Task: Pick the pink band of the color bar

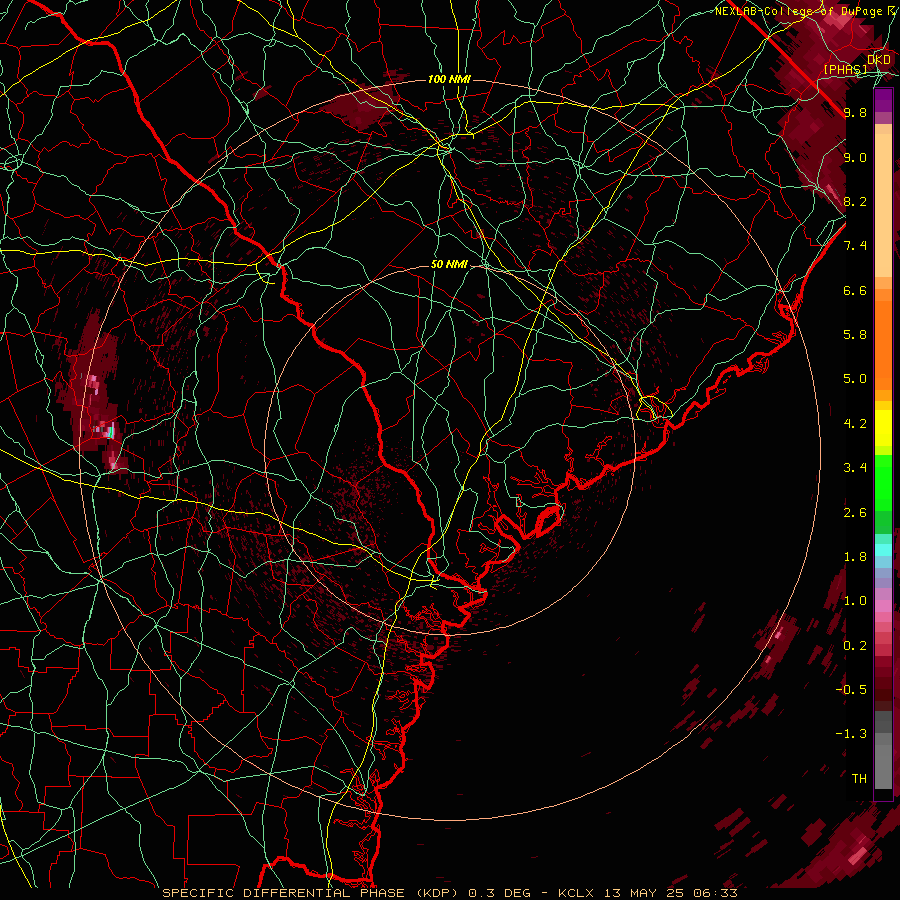Action: (x=883, y=606)
